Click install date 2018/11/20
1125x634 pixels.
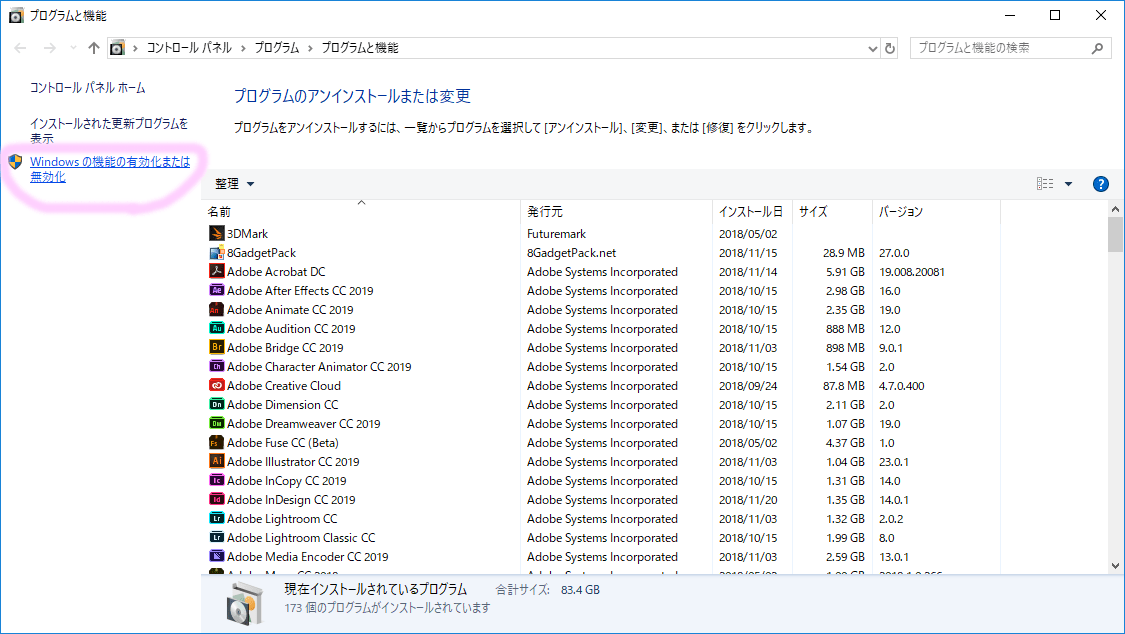[748, 500]
